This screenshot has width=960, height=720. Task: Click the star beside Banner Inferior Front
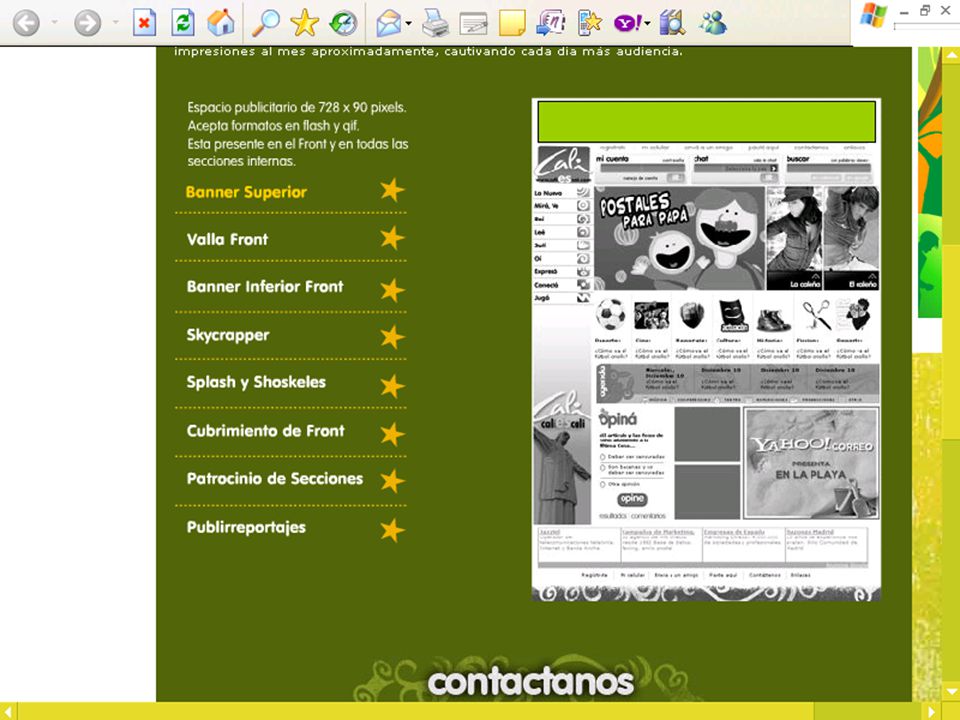(x=392, y=290)
